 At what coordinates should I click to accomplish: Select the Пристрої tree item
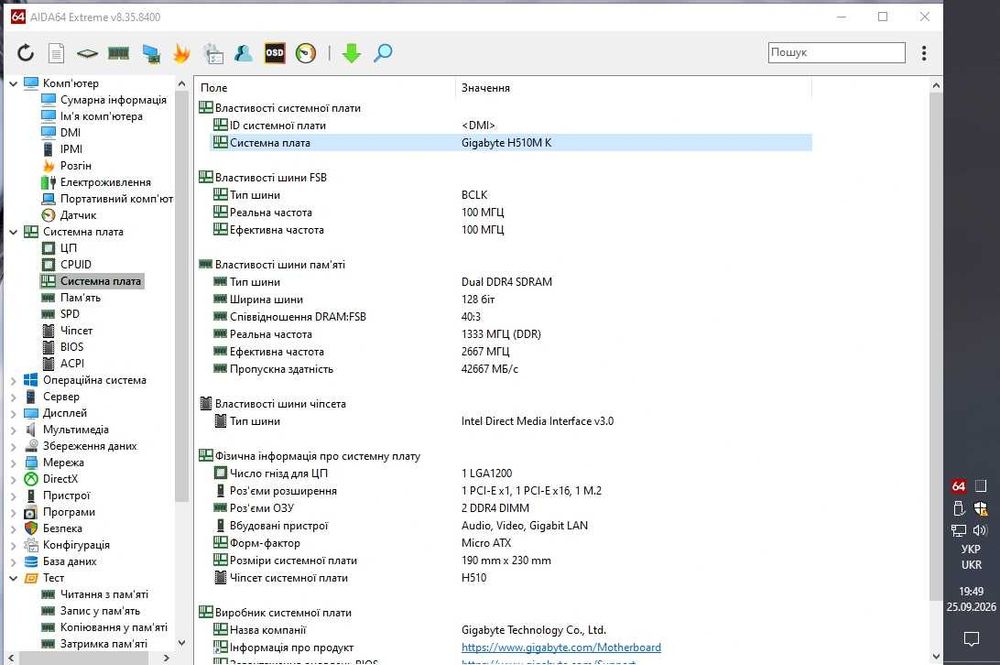pyautogui.click(x=66, y=495)
